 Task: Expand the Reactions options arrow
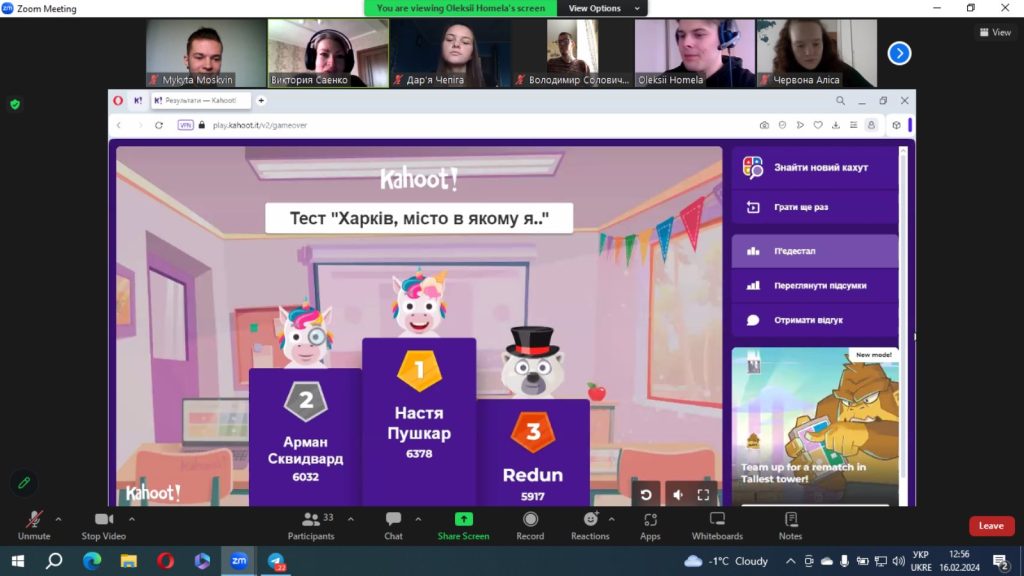coord(611,520)
